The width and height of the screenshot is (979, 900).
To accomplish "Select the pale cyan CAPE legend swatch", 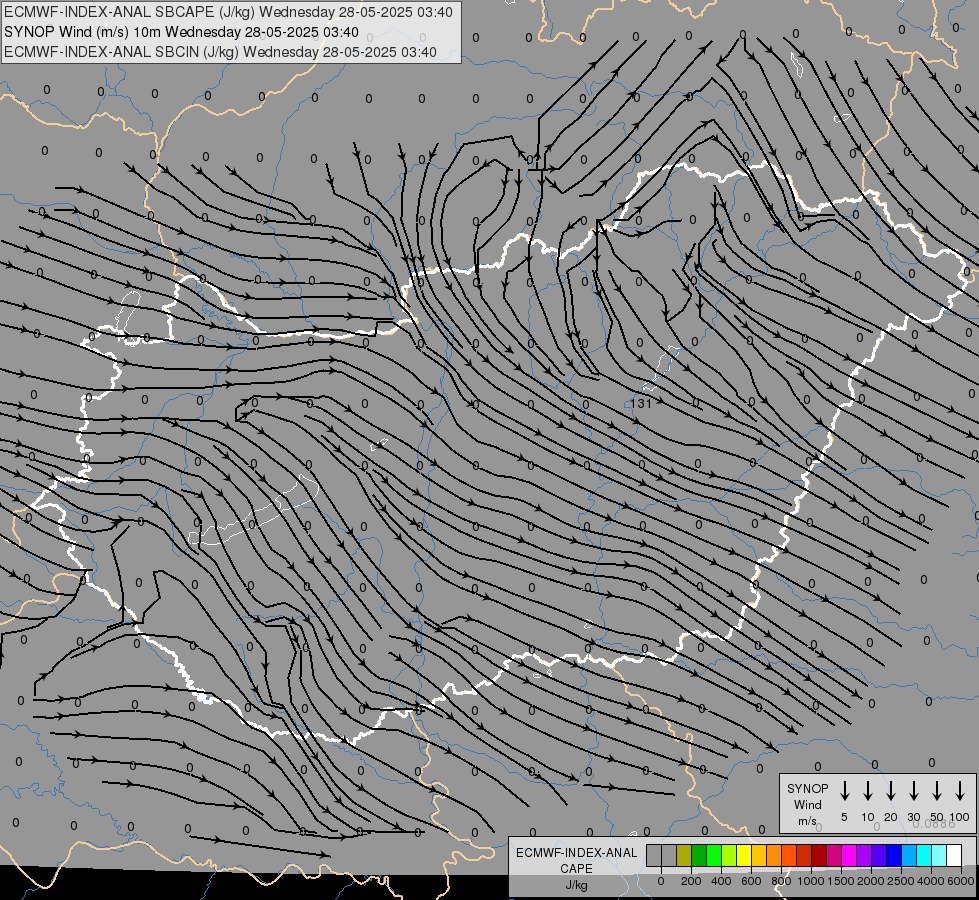I will (x=938, y=856).
